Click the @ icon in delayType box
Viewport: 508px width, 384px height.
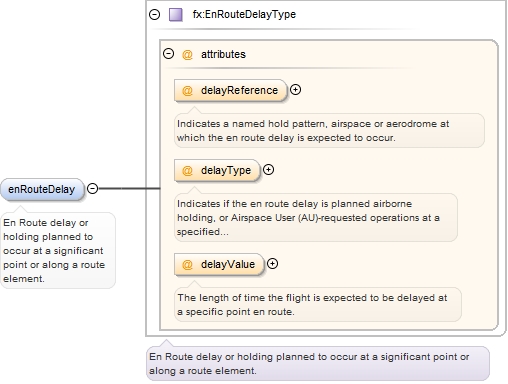[187, 170]
